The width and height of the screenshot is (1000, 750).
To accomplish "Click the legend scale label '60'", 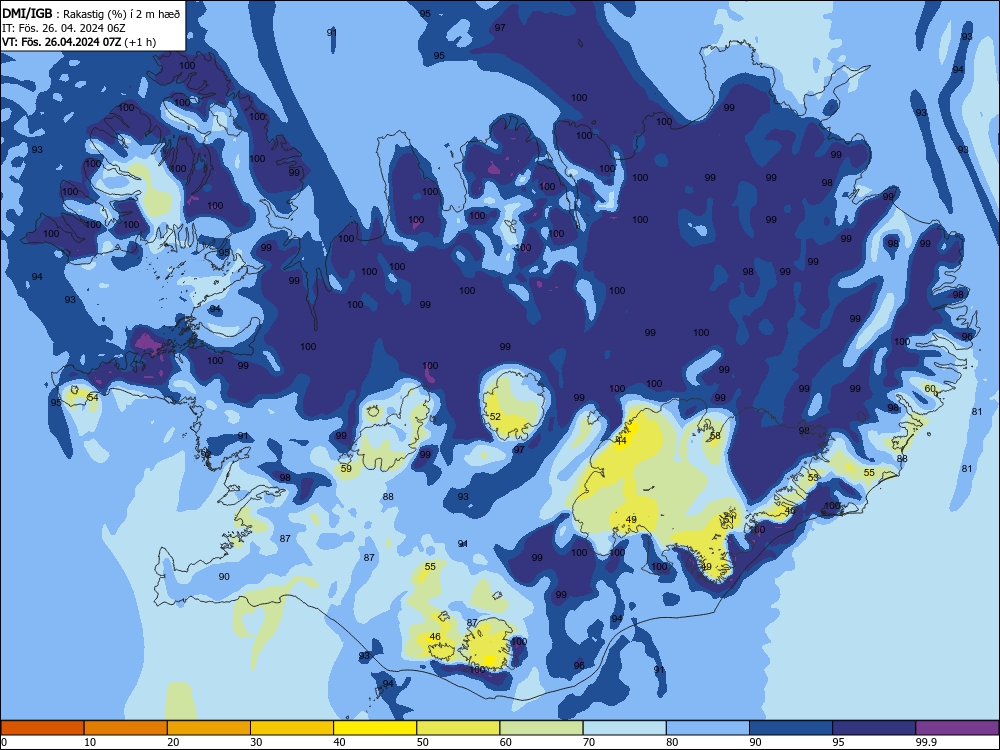I will click(506, 742).
